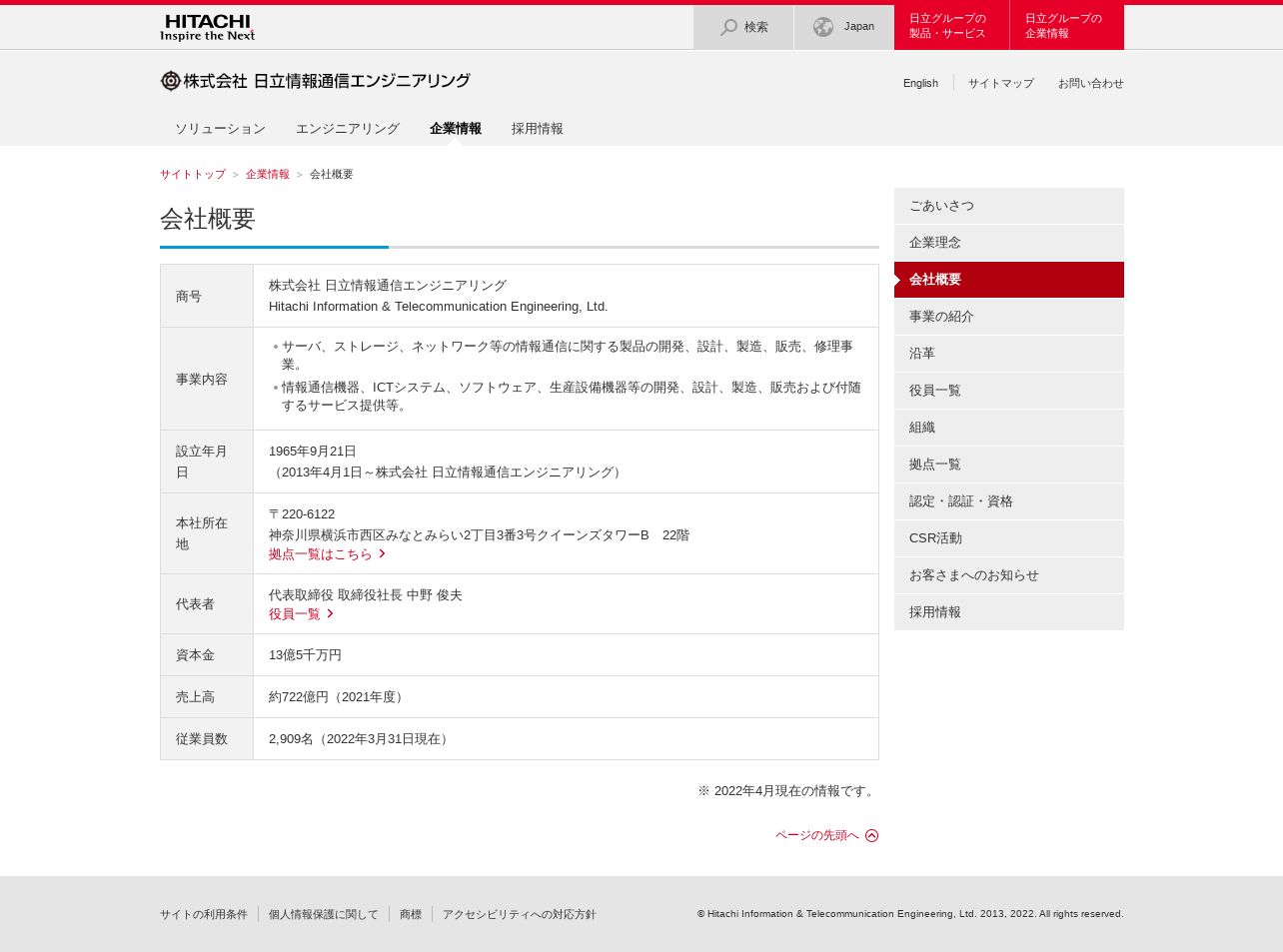This screenshot has width=1283, height=952.
Task: Click the copyright notice in footer
Action: coord(910,914)
